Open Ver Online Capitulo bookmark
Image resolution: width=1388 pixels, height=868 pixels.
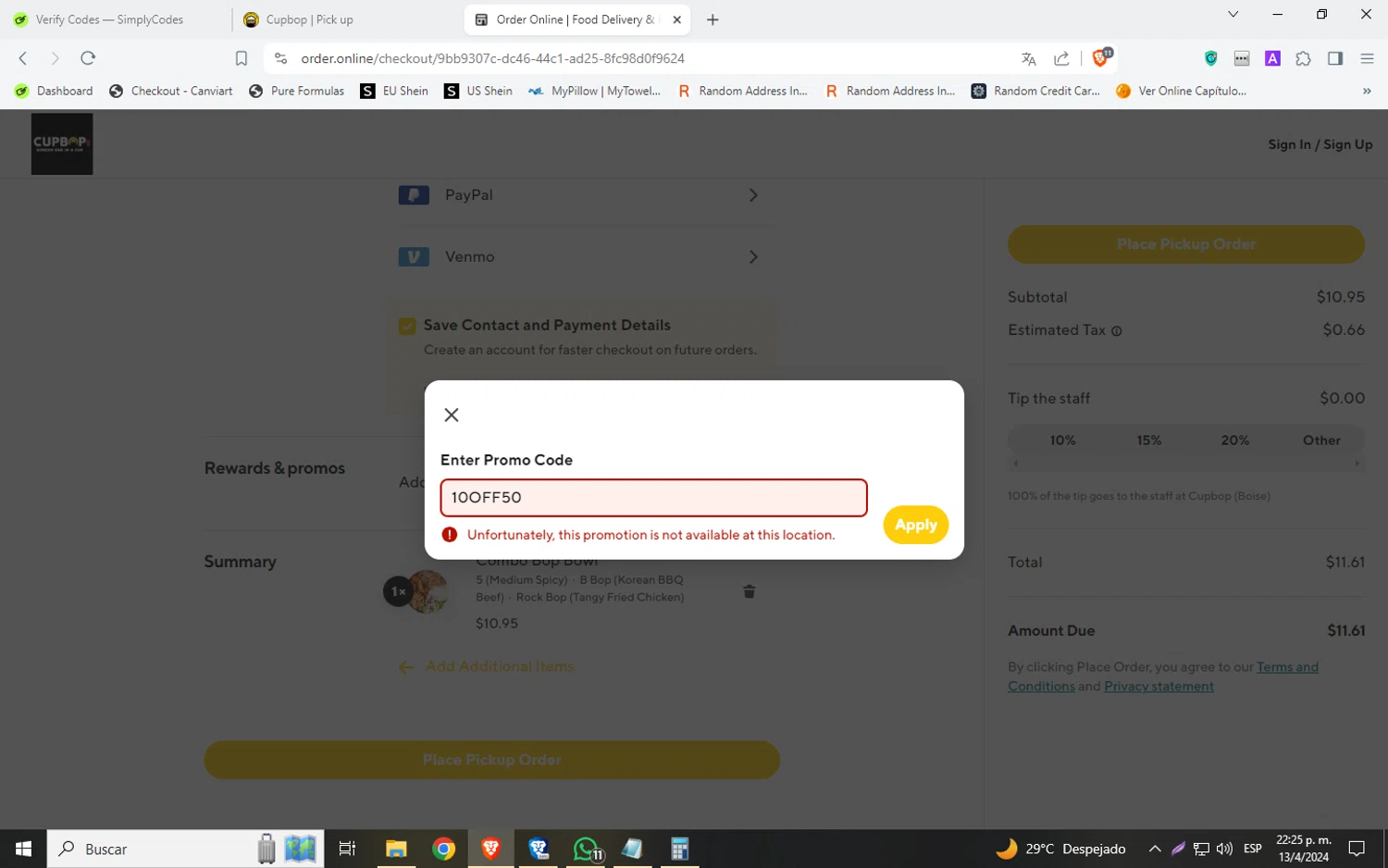click(x=1182, y=91)
